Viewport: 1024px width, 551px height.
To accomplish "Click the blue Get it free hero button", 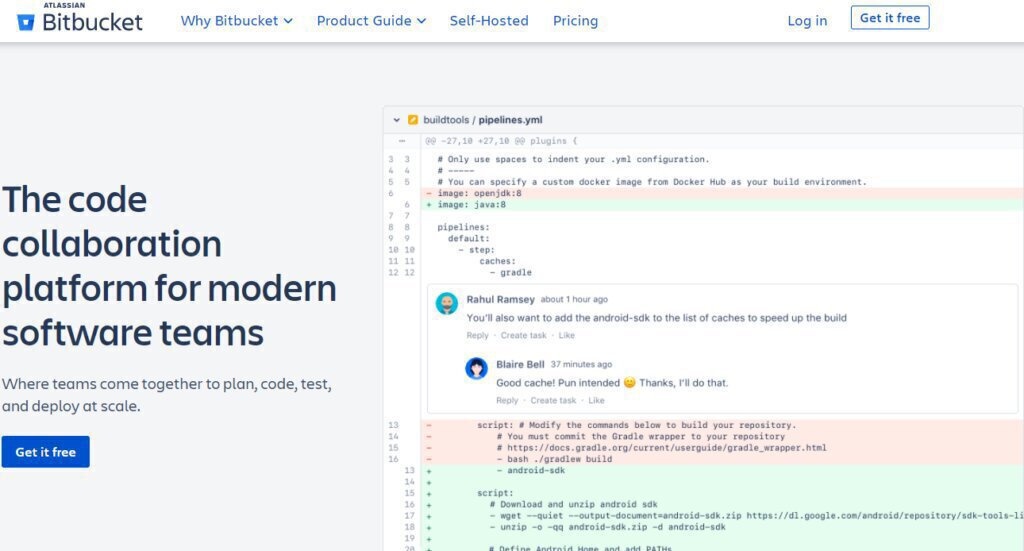I will click(45, 452).
